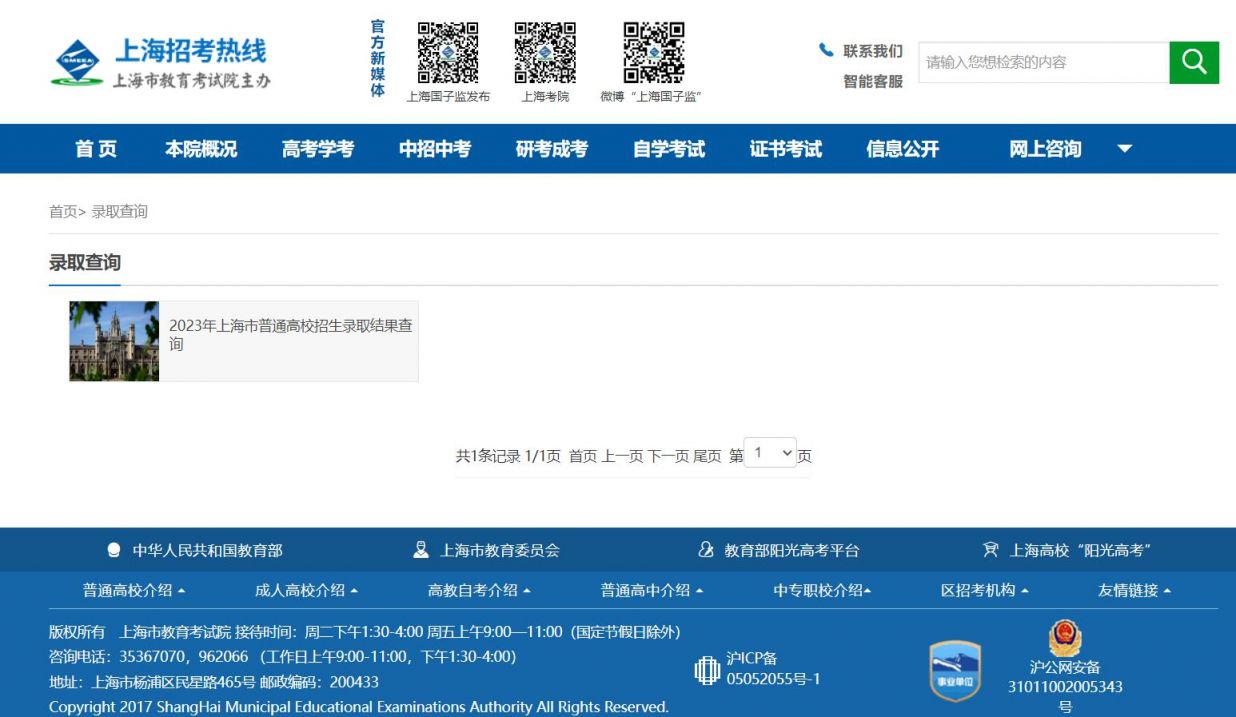Click 录取查询 in the breadcrumb
This screenshot has height=717, width=1236.
coord(120,211)
